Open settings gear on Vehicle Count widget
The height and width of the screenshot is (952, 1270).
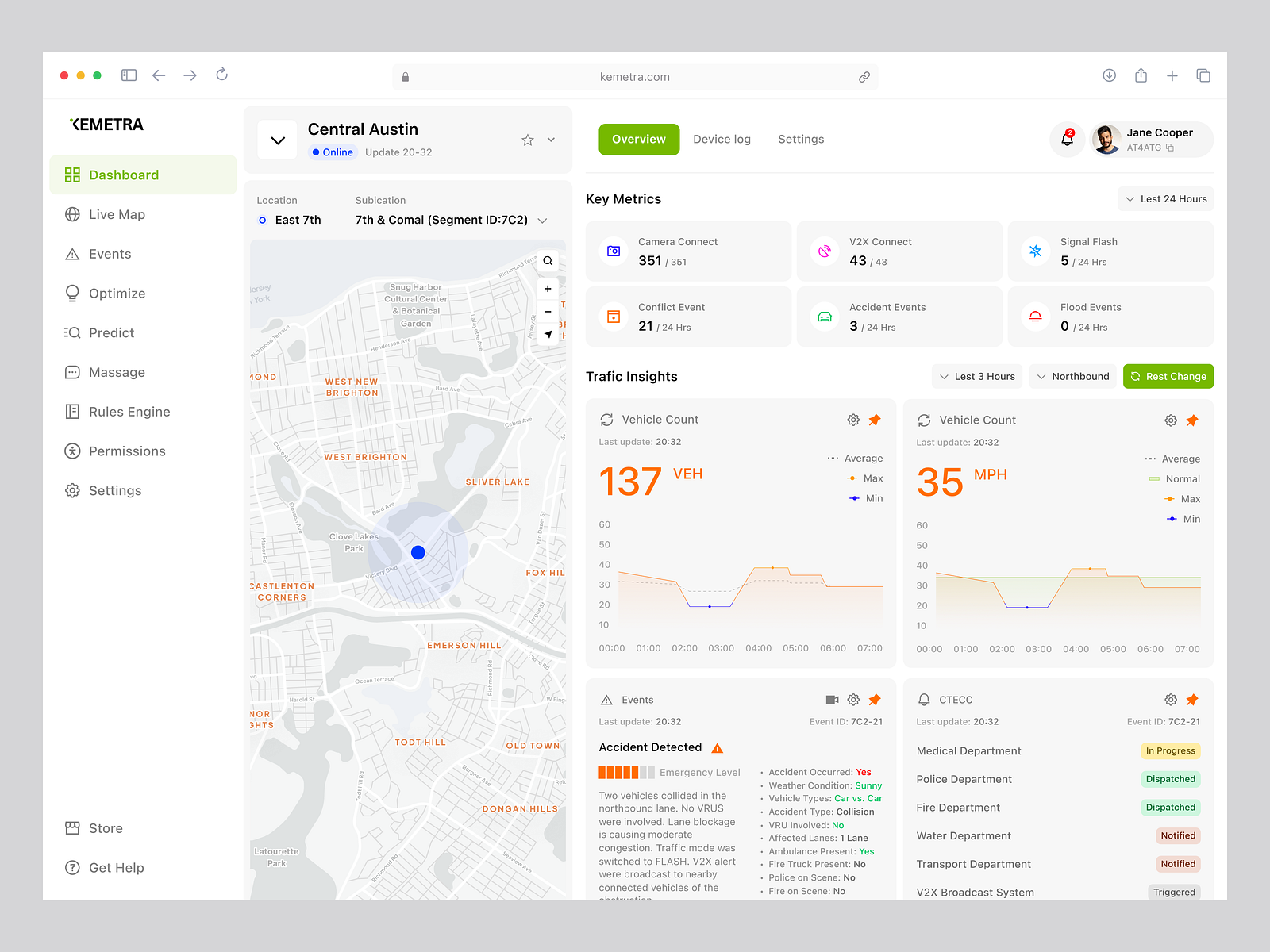pos(852,420)
